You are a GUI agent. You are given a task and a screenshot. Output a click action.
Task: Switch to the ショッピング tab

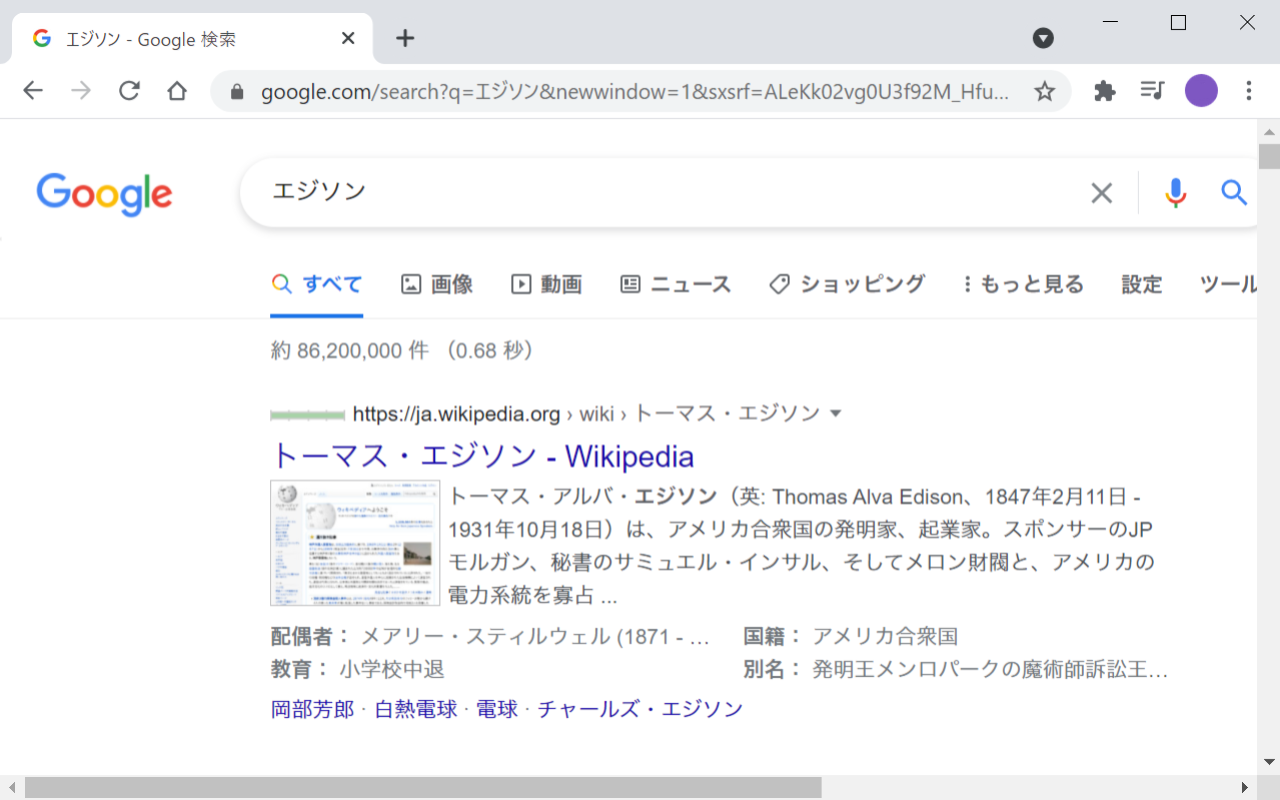pos(847,284)
